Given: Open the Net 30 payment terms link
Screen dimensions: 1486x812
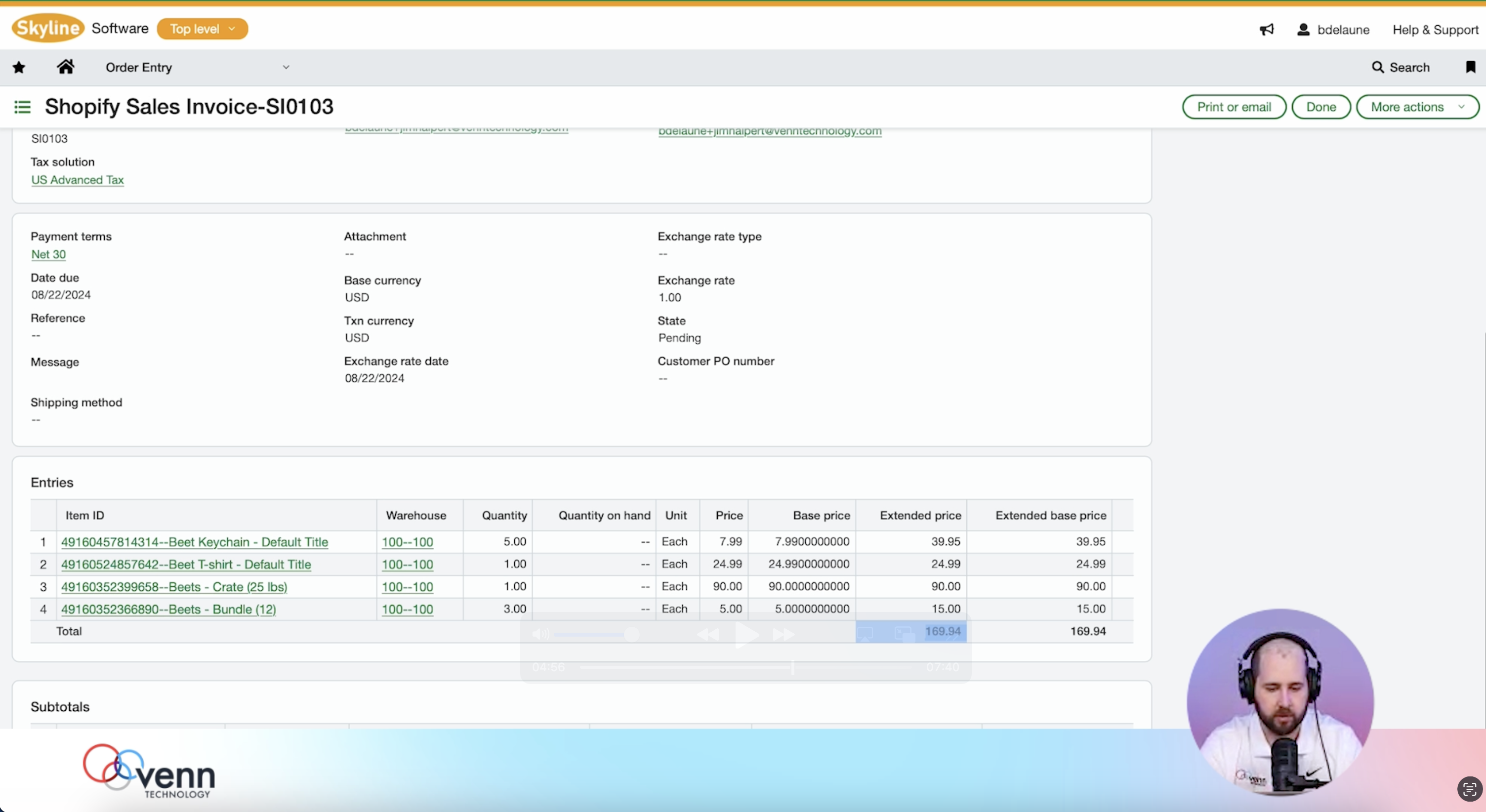Looking at the screenshot, I should coord(48,254).
